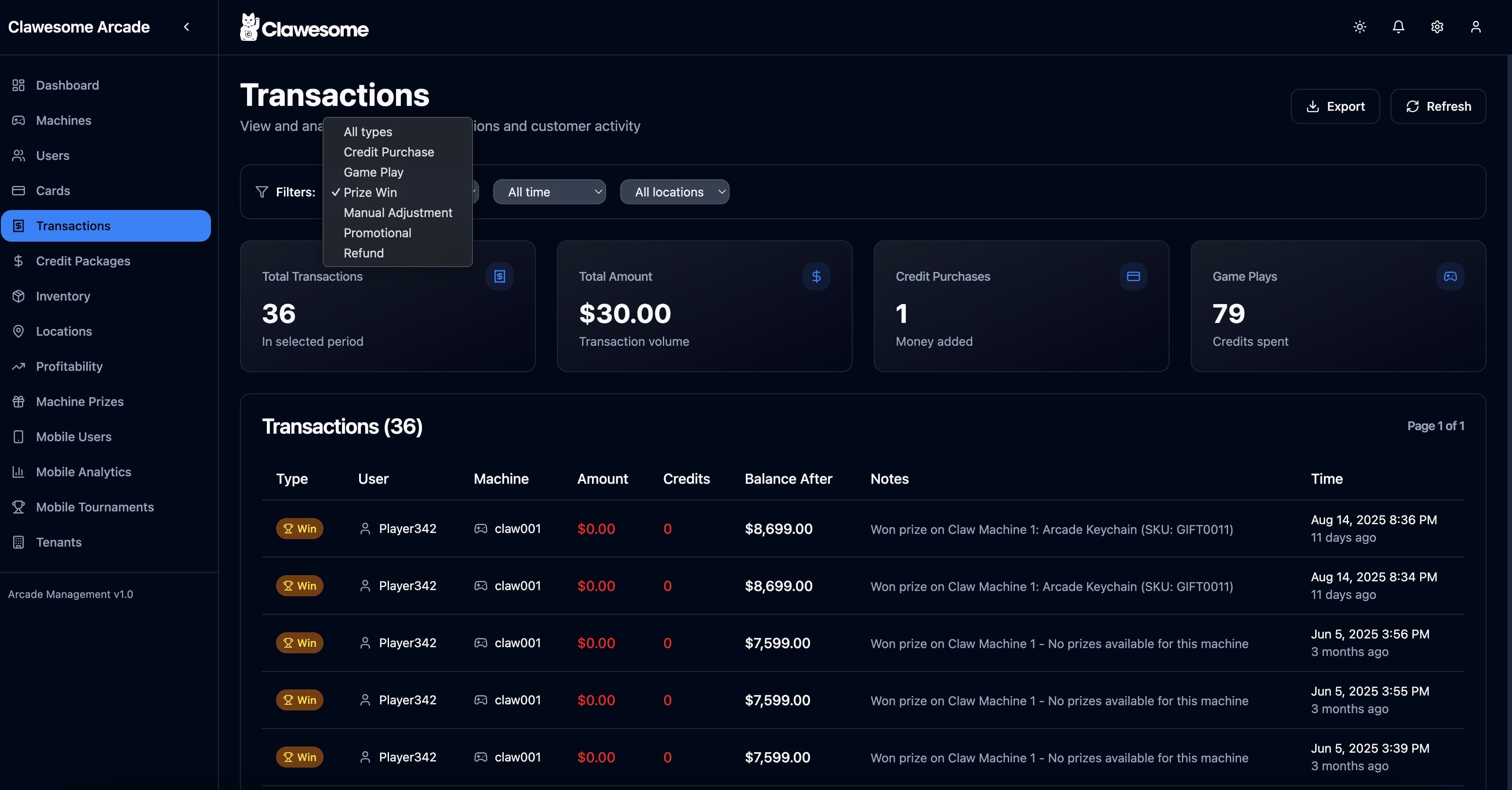
Task: Open Dashboard from the sidebar
Action: point(105,85)
